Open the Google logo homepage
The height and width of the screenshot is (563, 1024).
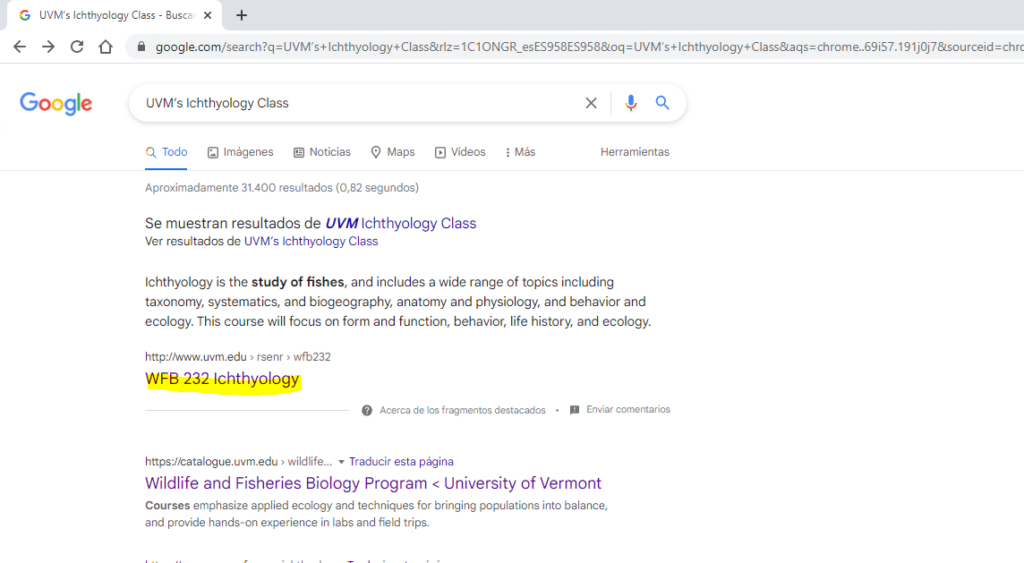coord(56,103)
